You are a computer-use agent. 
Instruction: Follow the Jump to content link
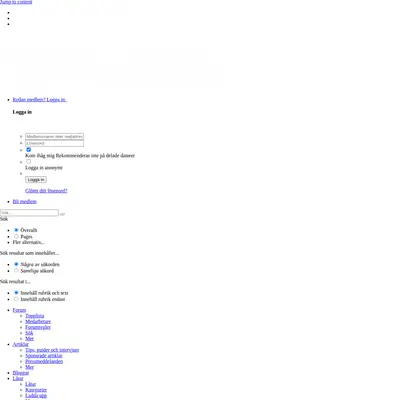(x=16, y=2)
